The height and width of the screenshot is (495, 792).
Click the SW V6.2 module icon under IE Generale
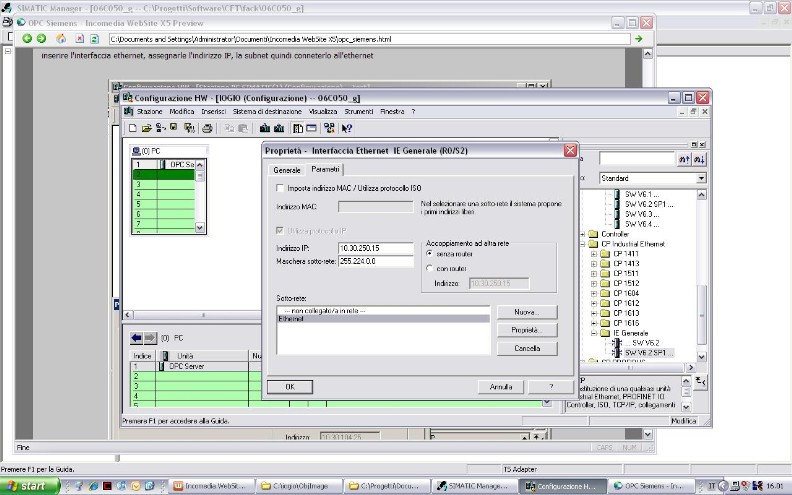[617, 343]
